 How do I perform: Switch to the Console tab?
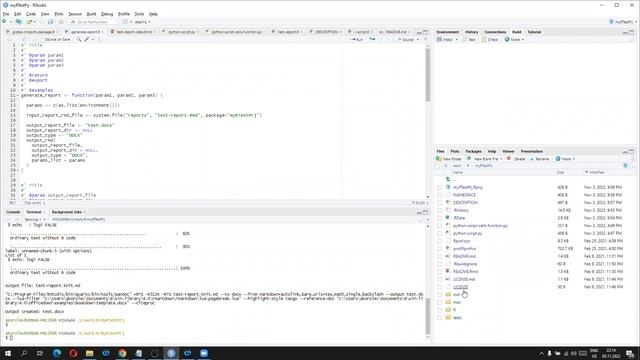click(x=13, y=212)
